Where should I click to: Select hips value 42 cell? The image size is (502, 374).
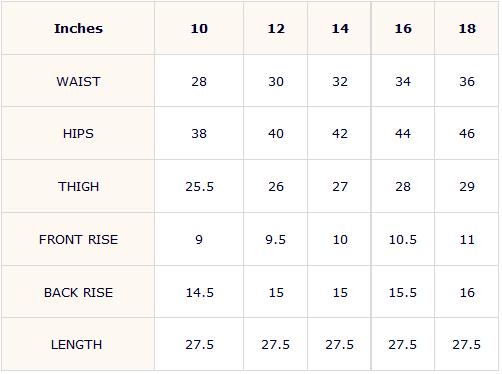(339, 133)
